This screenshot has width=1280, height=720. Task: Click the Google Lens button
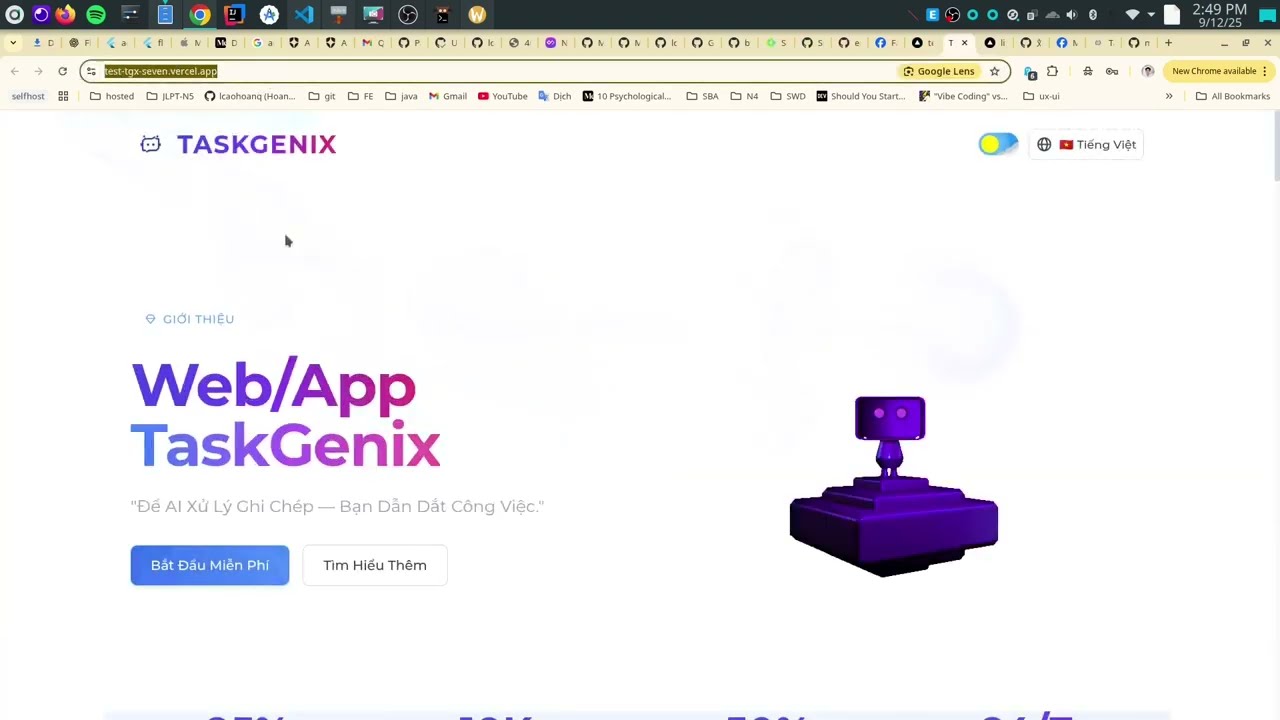point(939,71)
